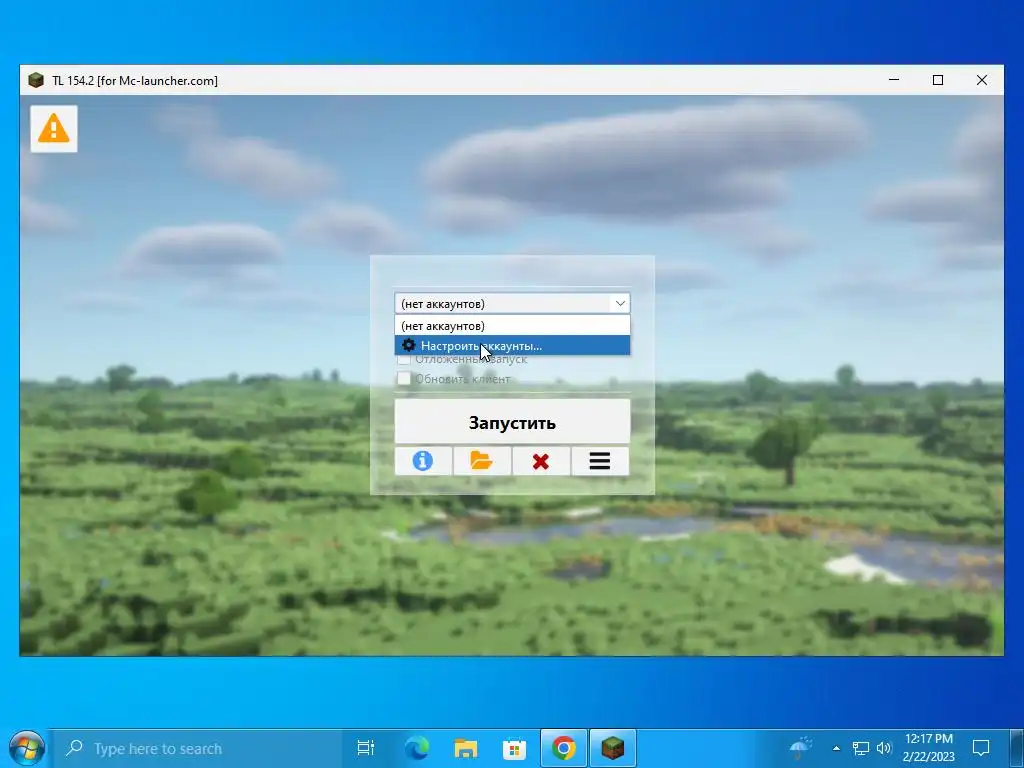Open the clock showing 12:17 PM
The width and height of the screenshot is (1024, 768).
click(x=929, y=748)
